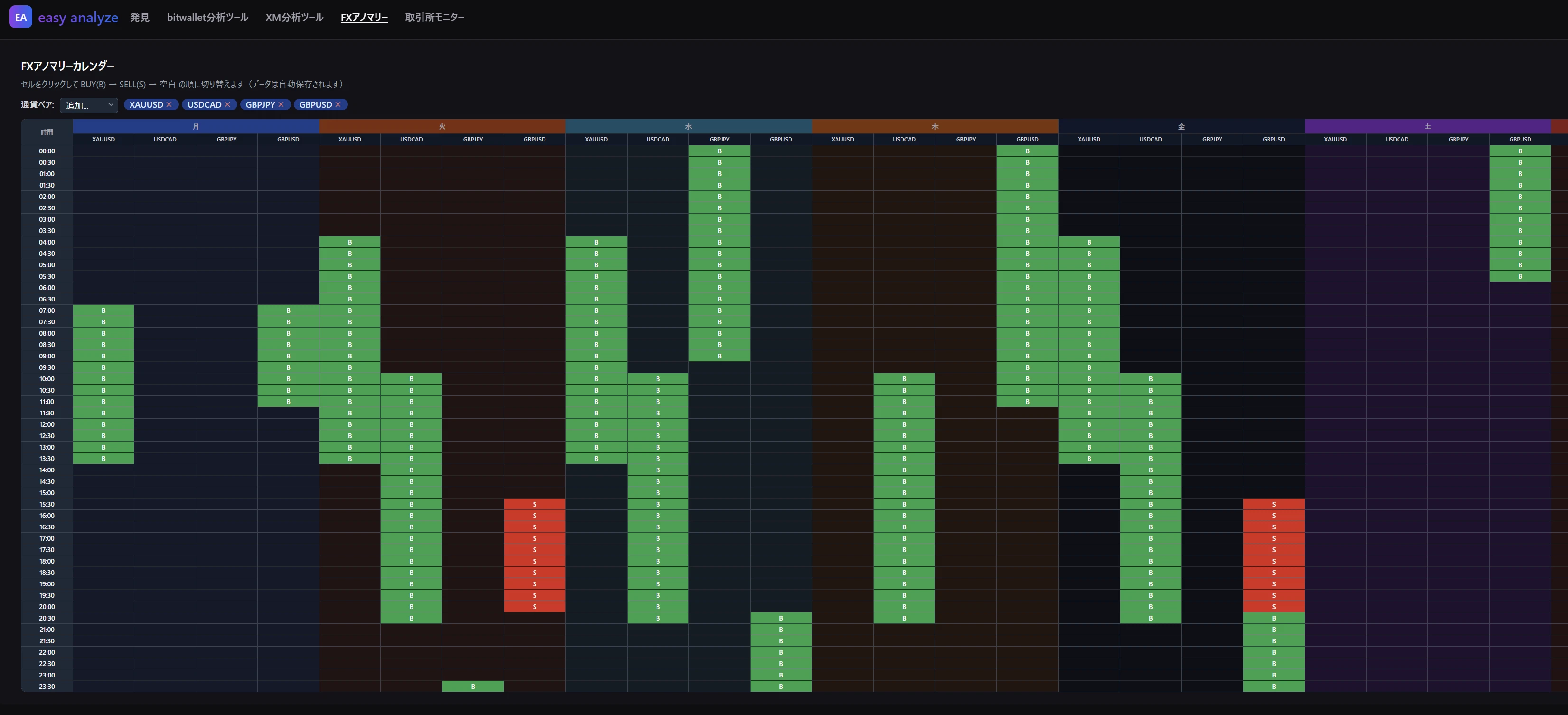Open the 発見 menu item
This screenshot has height=715, width=1568.
(140, 18)
